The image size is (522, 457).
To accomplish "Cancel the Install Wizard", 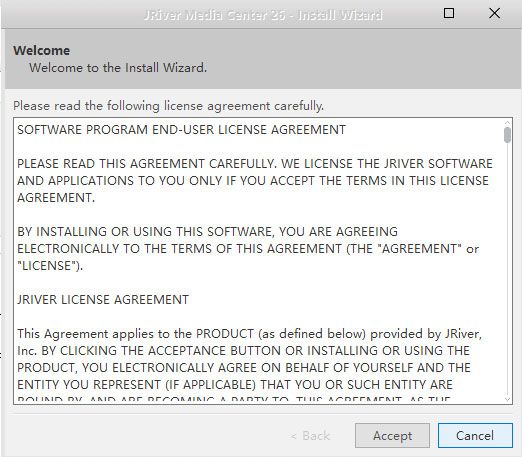I will click(x=475, y=435).
